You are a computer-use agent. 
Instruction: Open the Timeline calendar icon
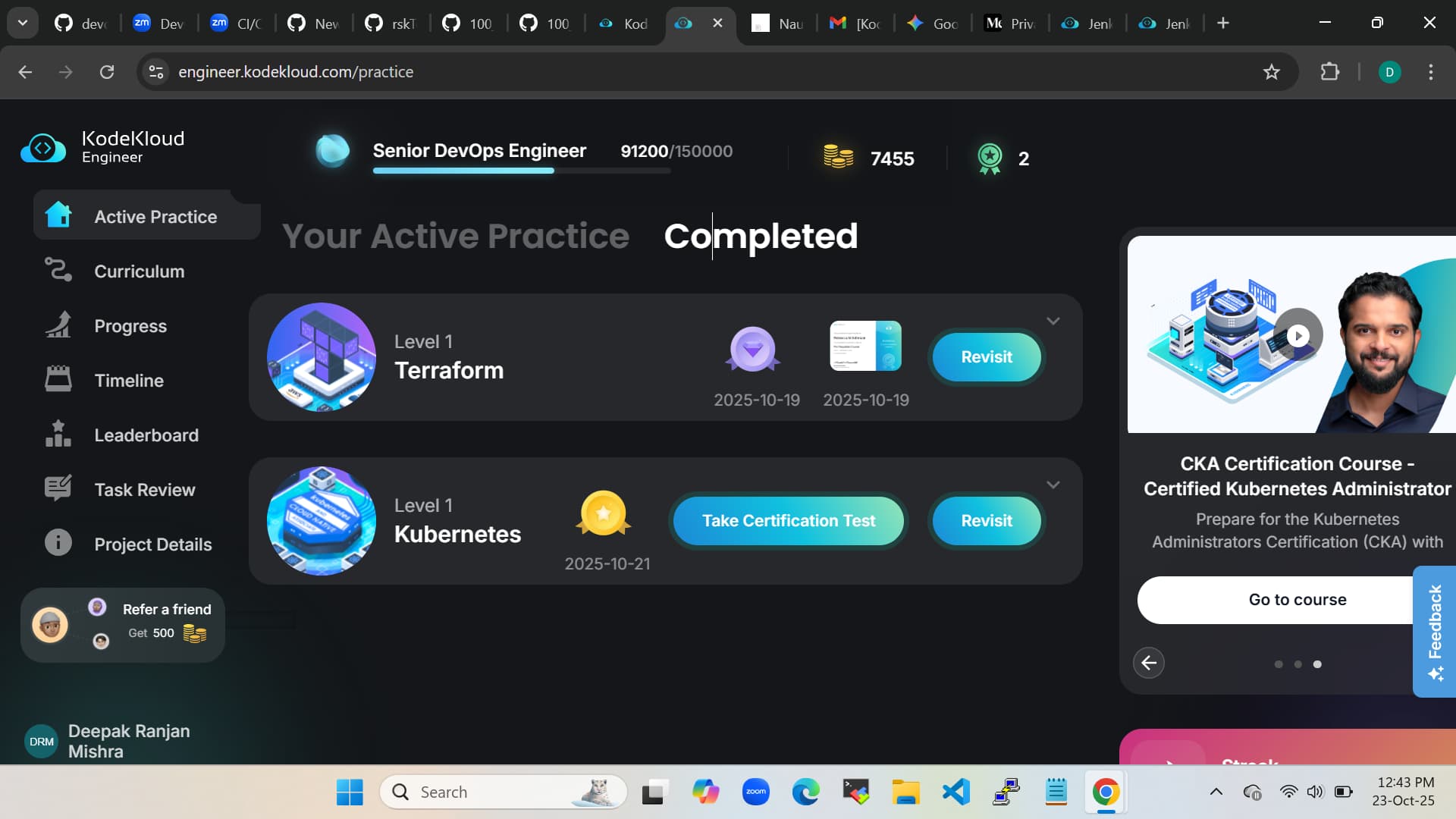pyautogui.click(x=58, y=379)
